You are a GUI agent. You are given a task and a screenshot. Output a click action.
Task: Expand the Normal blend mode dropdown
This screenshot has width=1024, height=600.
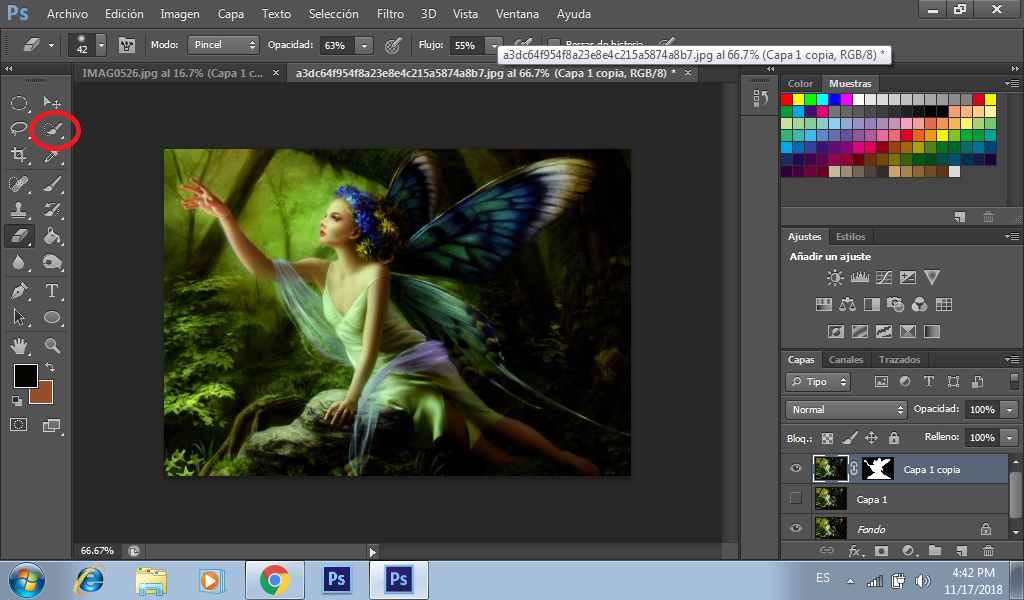click(846, 409)
